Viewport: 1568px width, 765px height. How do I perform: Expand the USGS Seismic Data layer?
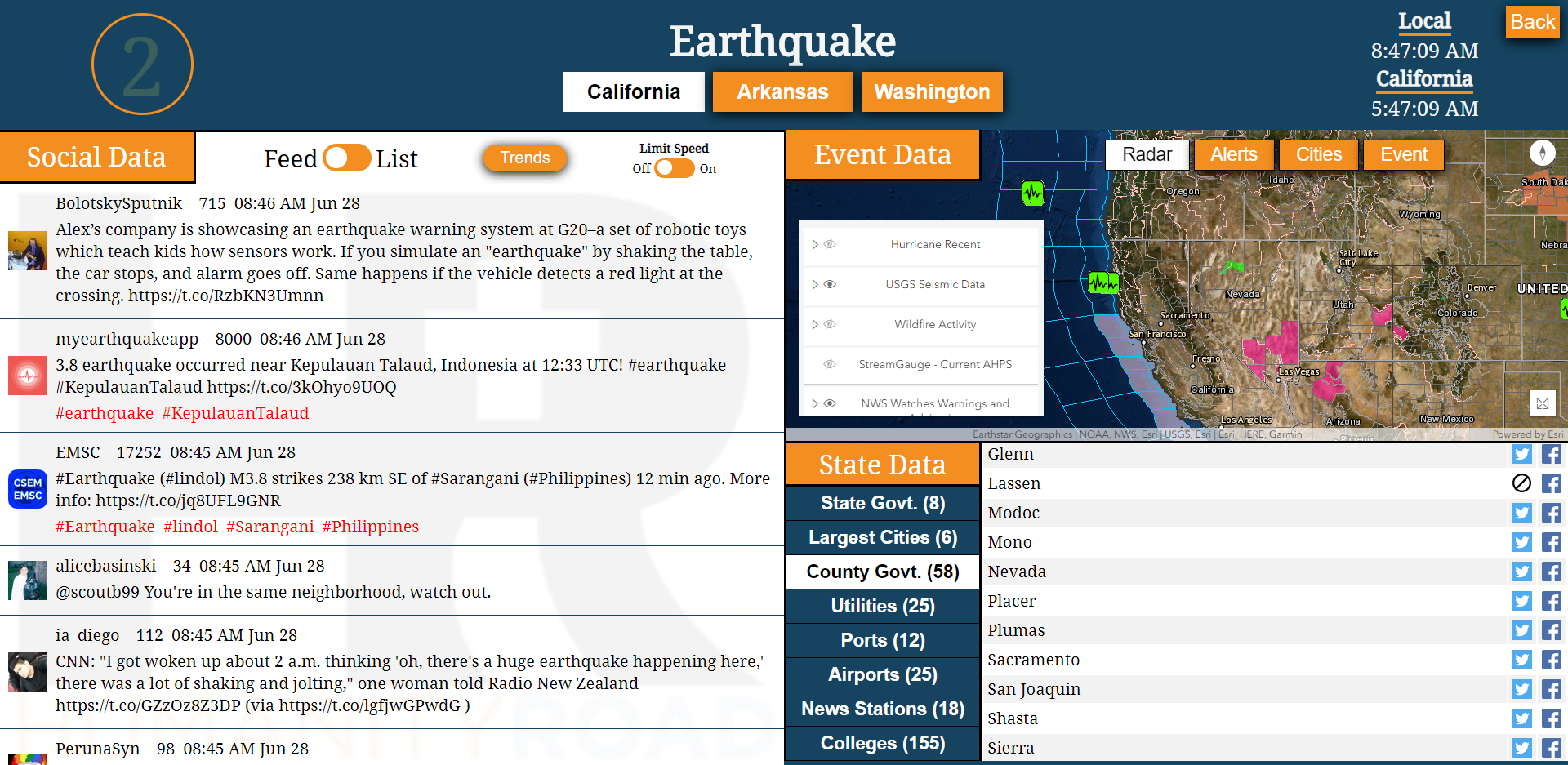814,284
